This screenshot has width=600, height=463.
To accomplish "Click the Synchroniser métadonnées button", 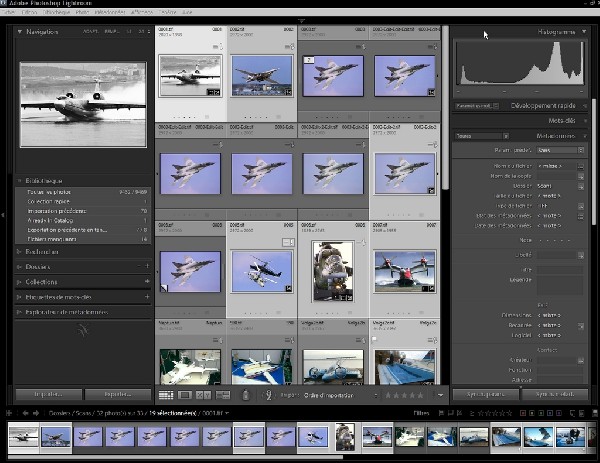I will [x=555, y=394].
